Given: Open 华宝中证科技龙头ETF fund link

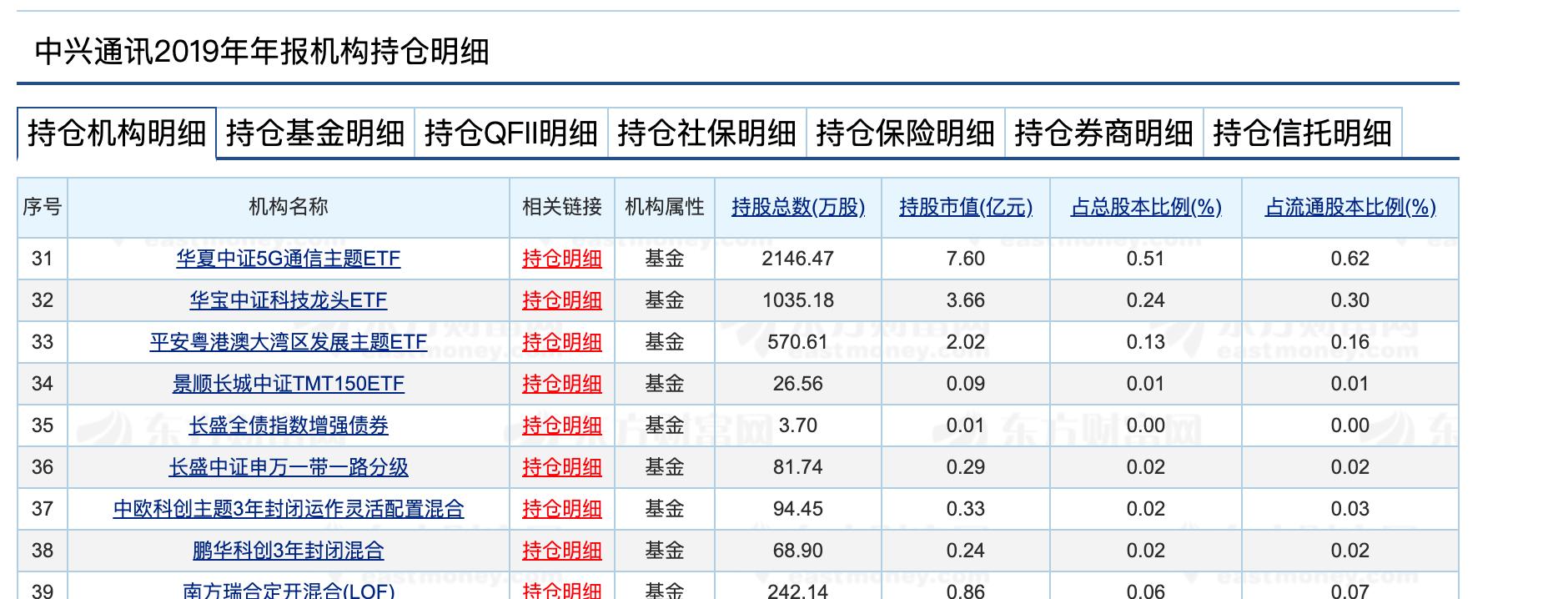Looking at the screenshot, I should tap(289, 300).
